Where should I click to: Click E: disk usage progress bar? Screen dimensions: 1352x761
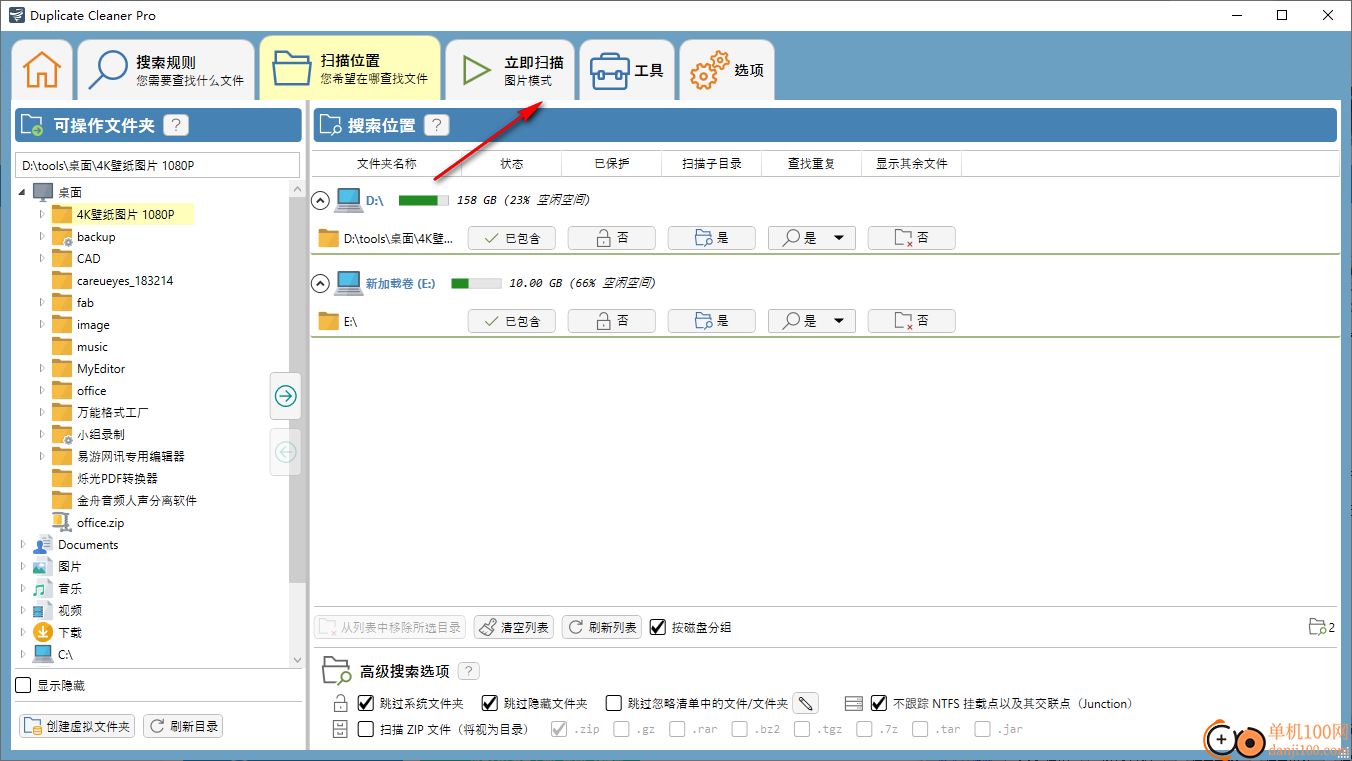(x=477, y=283)
